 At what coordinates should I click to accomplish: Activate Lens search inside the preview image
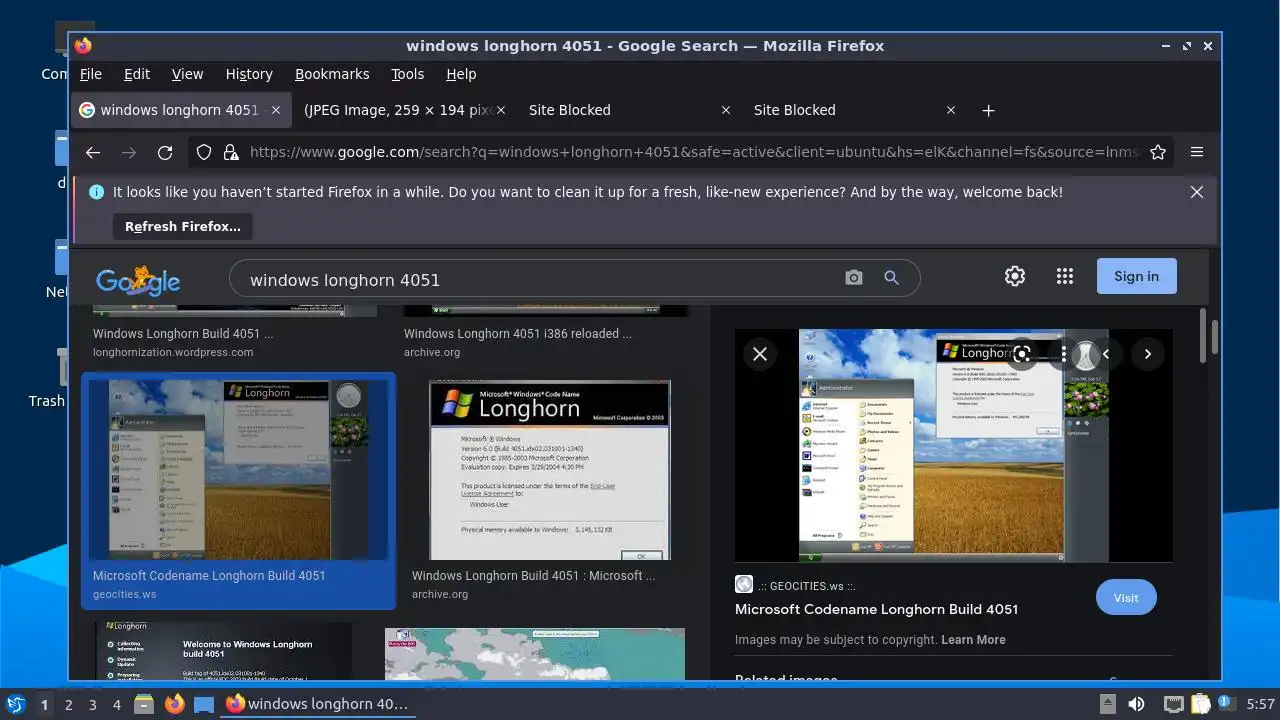coord(1022,354)
